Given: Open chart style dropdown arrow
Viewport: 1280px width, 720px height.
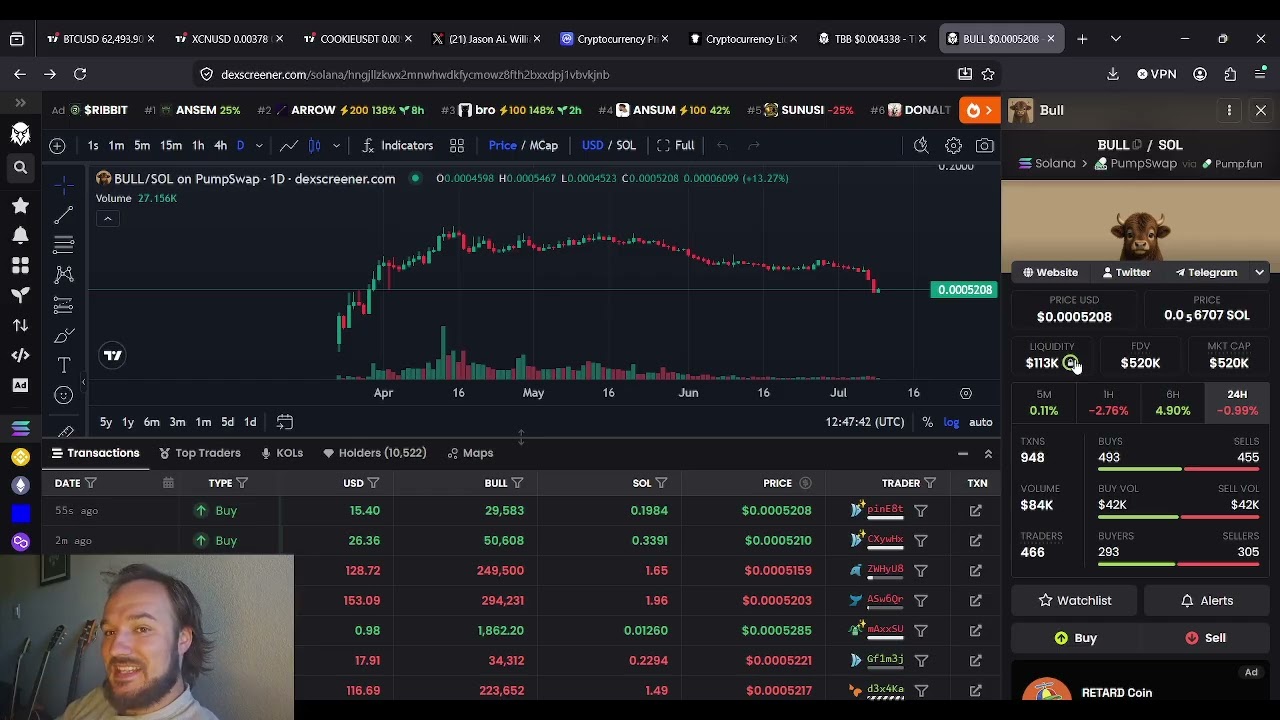Looking at the screenshot, I should pyautogui.click(x=336, y=145).
